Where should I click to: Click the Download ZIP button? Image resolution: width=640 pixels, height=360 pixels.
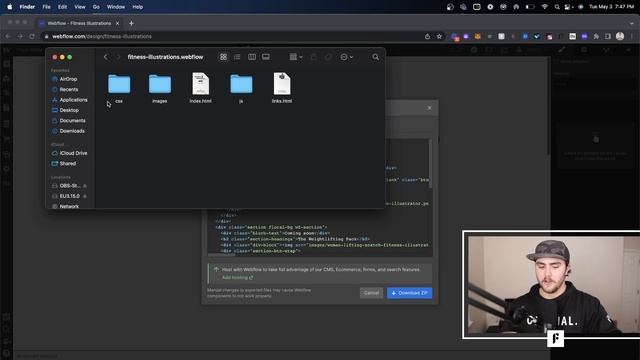point(409,293)
